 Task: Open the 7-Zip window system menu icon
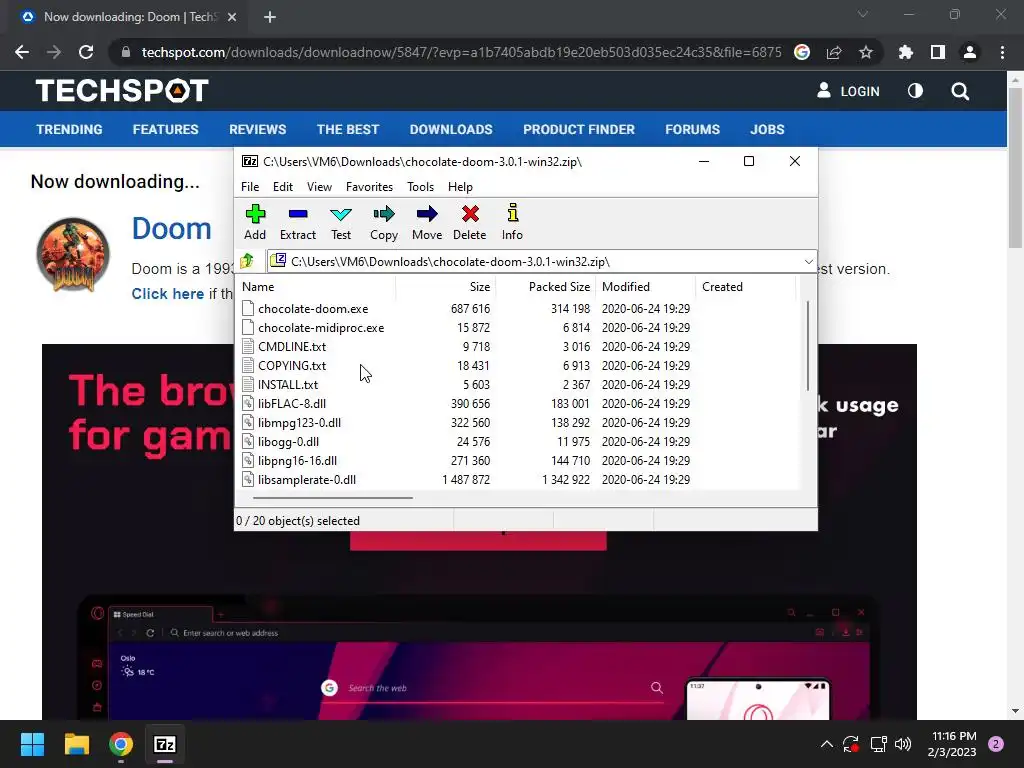pos(249,161)
